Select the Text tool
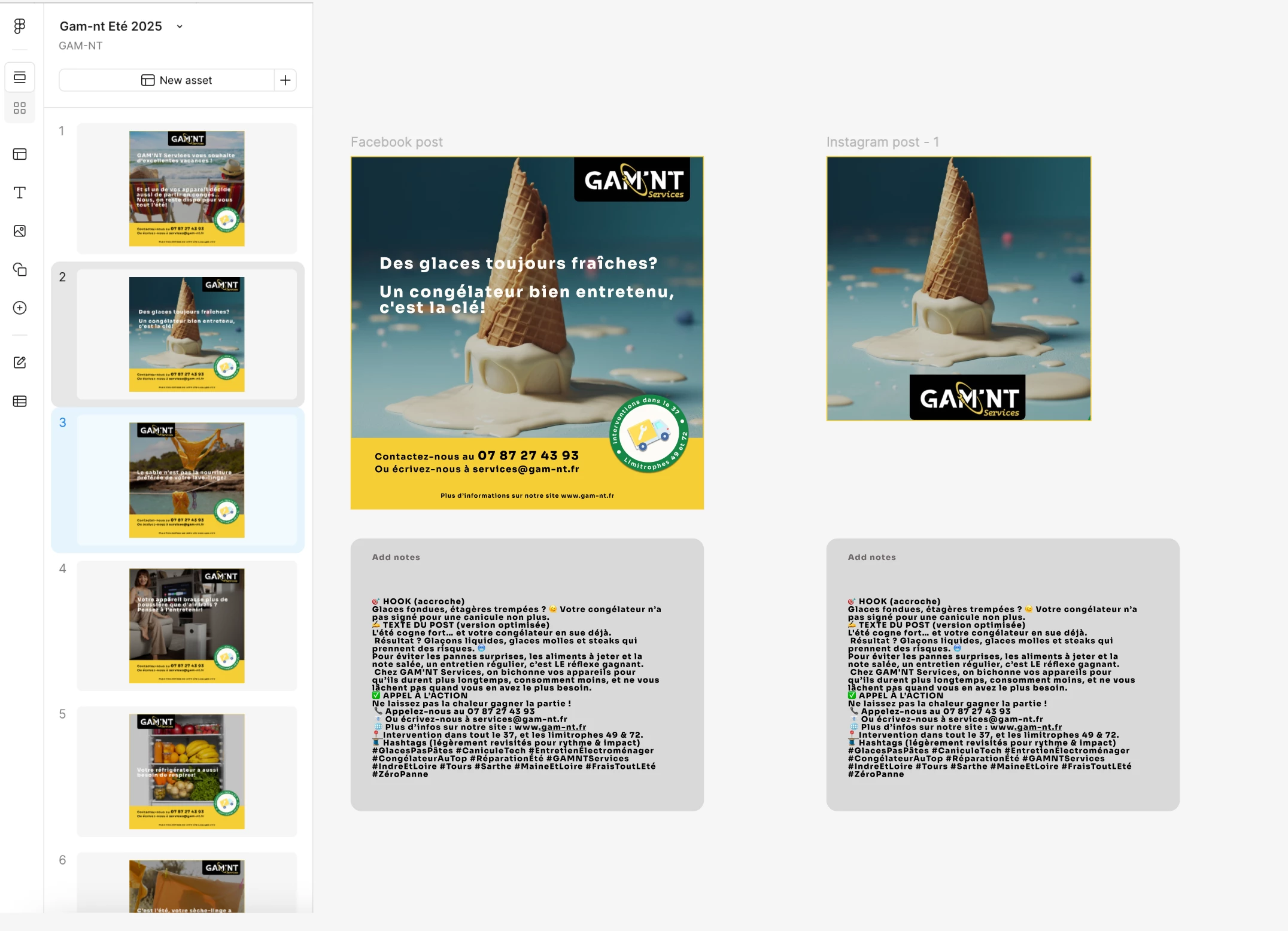1288x931 pixels. pyautogui.click(x=20, y=193)
